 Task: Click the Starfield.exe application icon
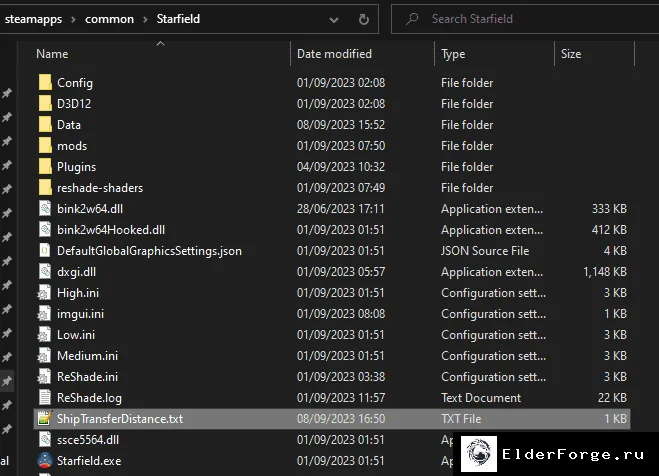[45, 460]
